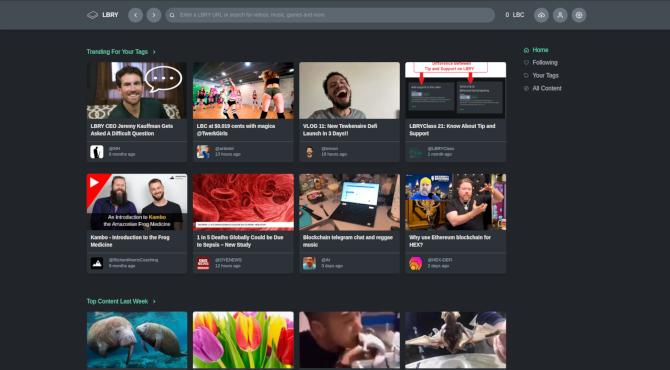
Task: Click avatar on VLOG 11 card
Action: pos(309,152)
